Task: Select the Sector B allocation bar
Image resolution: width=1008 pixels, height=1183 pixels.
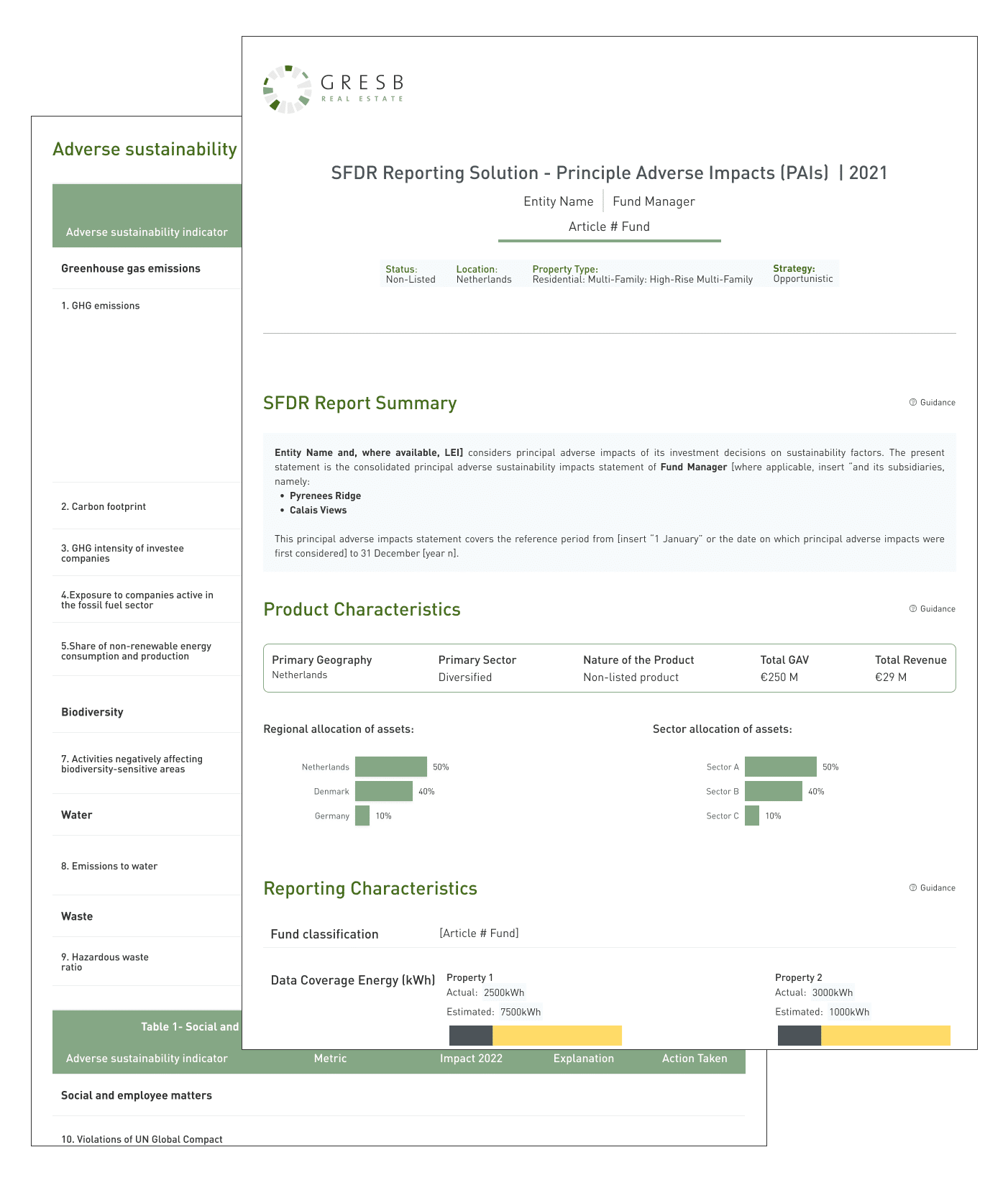Action: [774, 791]
